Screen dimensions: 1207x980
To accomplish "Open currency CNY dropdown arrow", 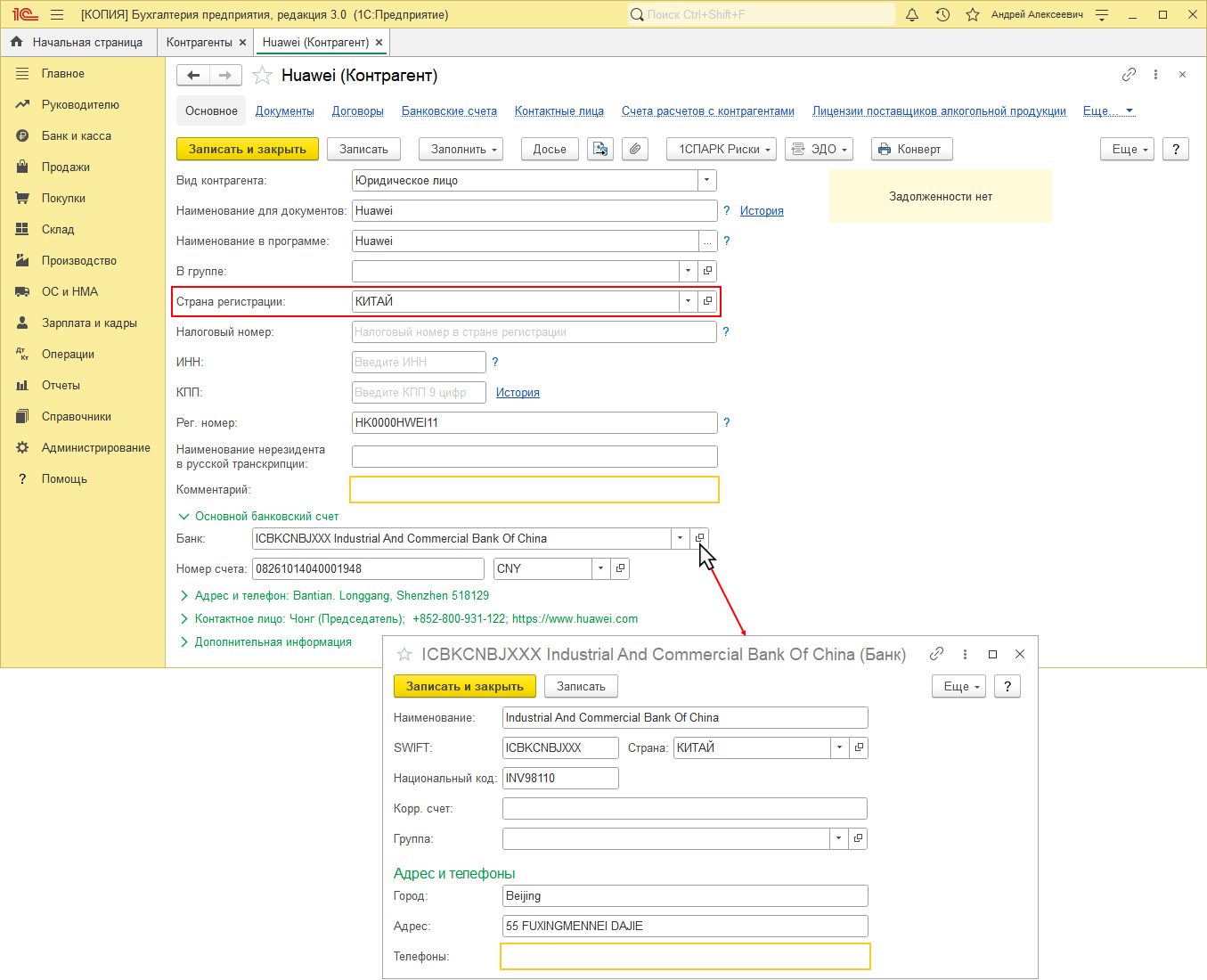I will 601,568.
